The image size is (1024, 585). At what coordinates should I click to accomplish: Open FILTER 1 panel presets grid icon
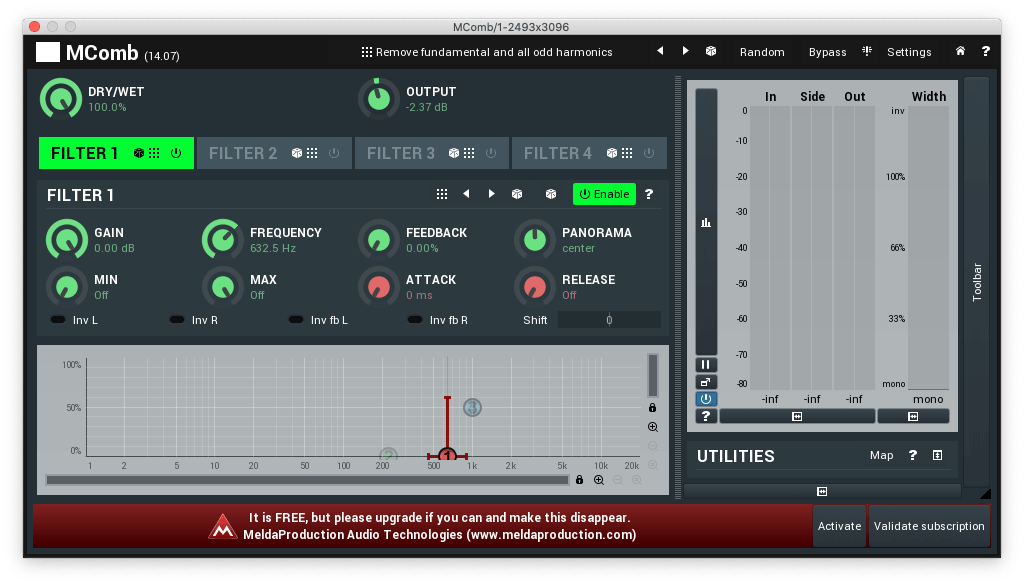(442, 194)
